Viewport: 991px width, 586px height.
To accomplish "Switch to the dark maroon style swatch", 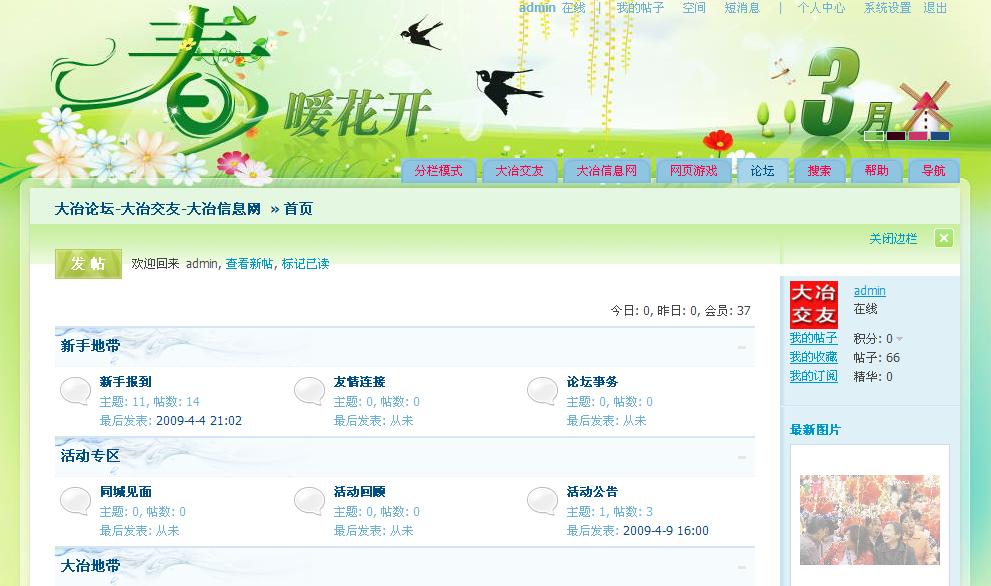I will 896,135.
